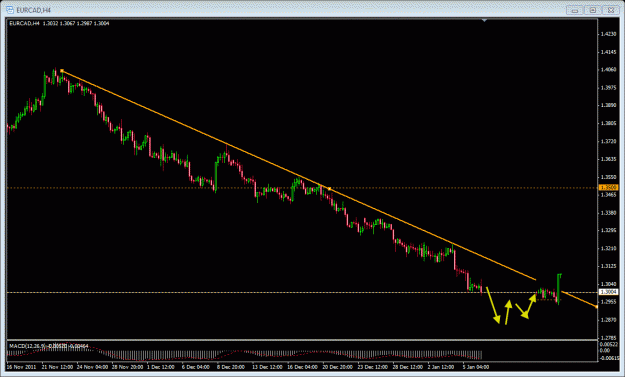The width and height of the screenshot is (625, 377).
Task: Click the 16 Nov 2011 date label
Action: point(21,367)
